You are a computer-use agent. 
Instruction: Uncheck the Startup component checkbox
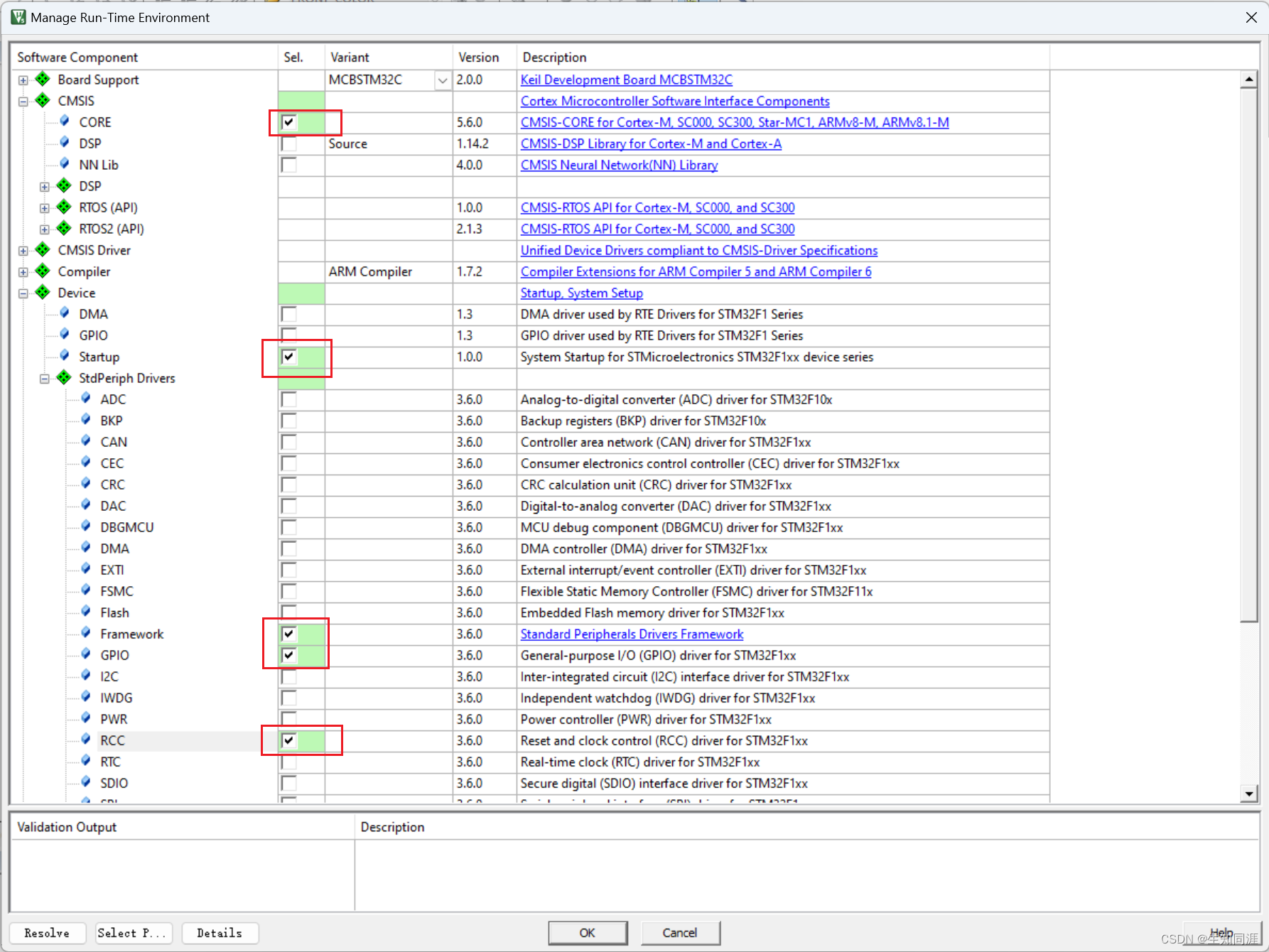[288, 357]
